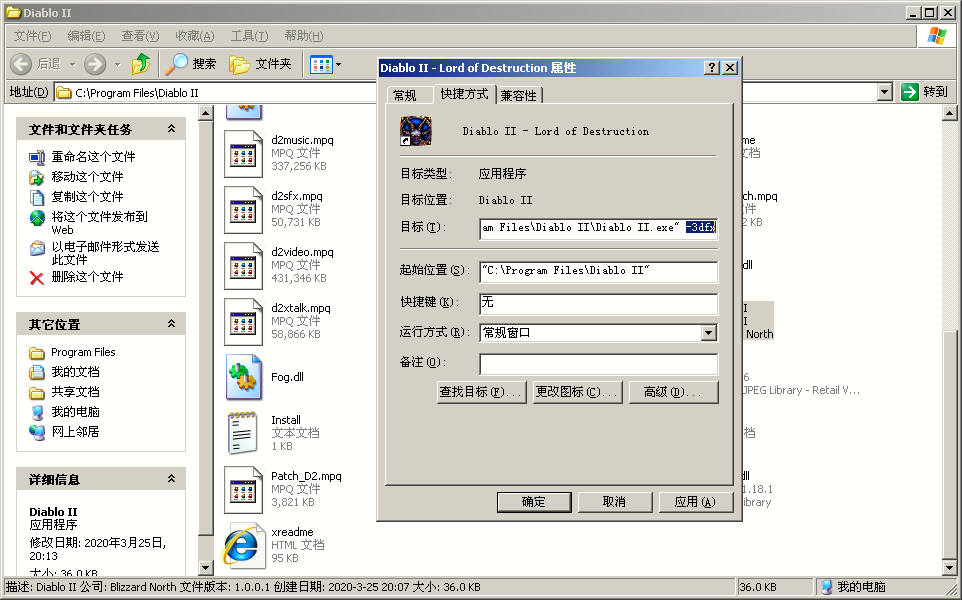Open the 查看(V) menu
The image size is (962, 600).
pos(140,36)
